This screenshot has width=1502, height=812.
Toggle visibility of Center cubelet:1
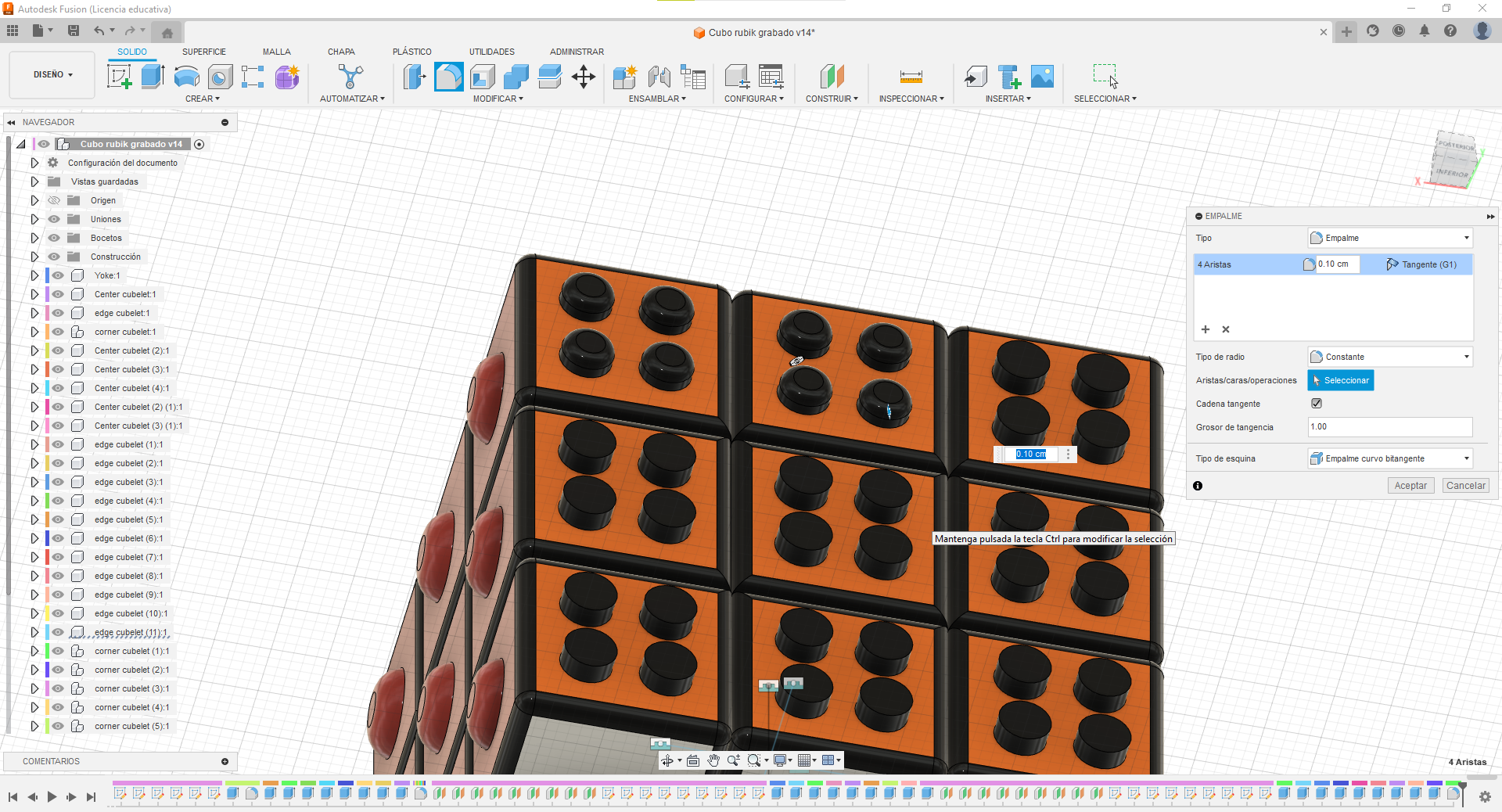pyautogui.click(x=58, y=294)
